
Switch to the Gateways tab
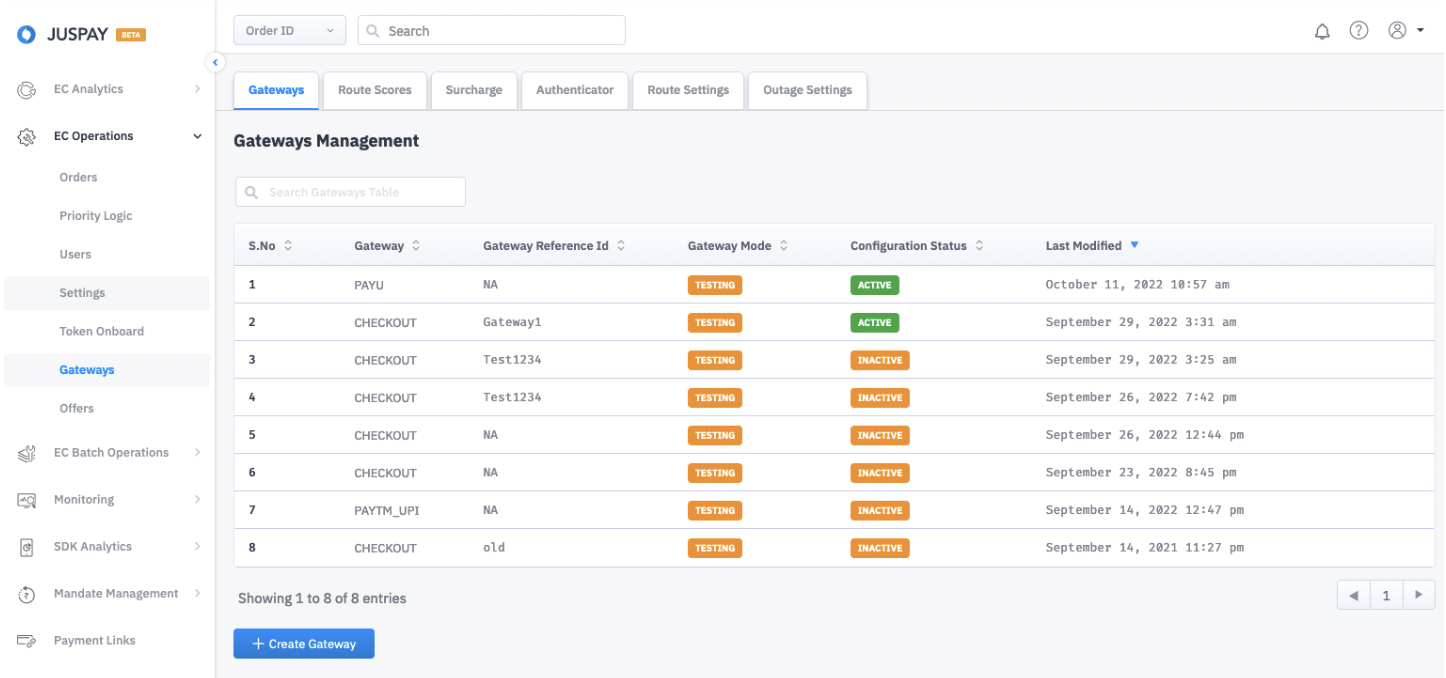click(276, 90)
